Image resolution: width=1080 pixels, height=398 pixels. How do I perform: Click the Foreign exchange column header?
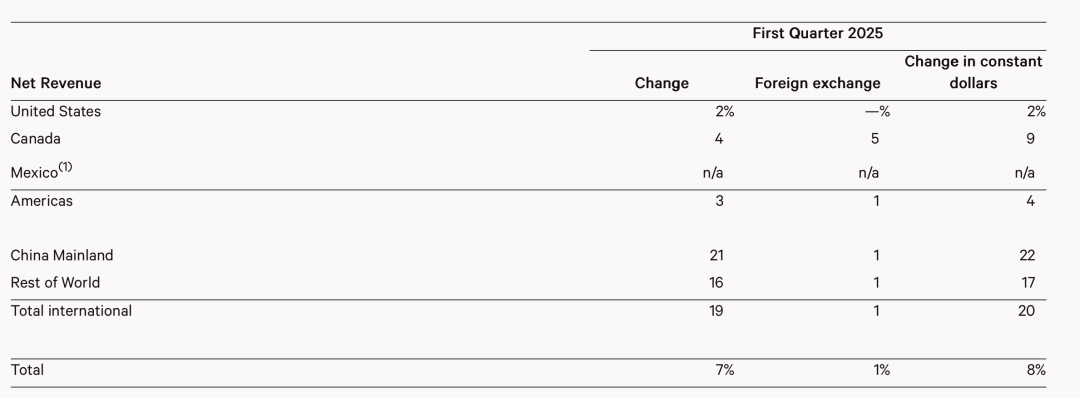[817, 83]
